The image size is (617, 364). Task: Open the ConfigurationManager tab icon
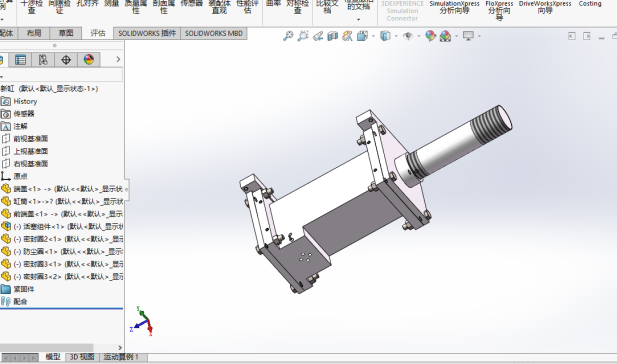click(x=43, y=60)
